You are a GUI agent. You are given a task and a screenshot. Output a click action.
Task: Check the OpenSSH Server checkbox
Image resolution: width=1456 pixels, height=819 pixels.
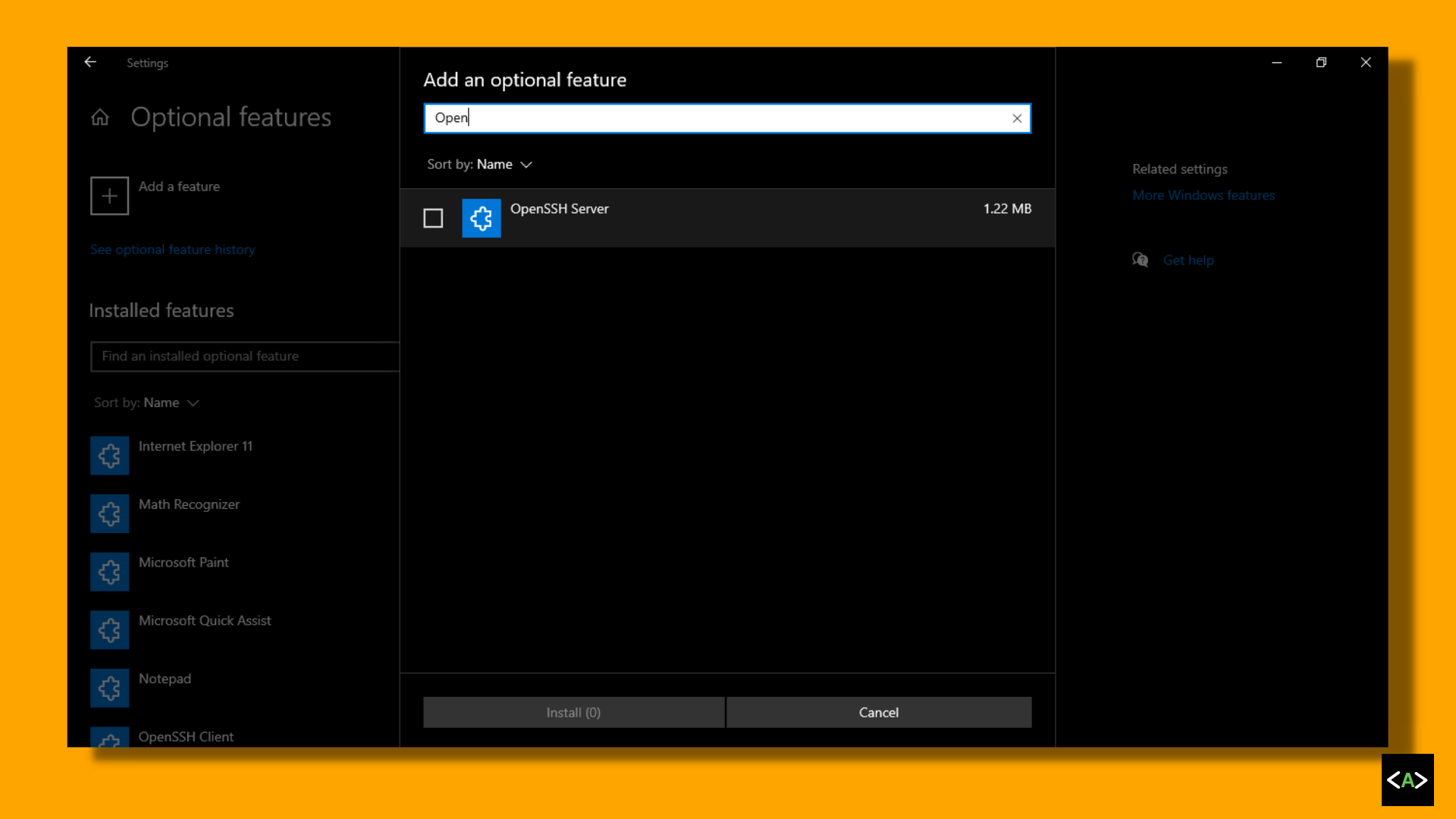(x=433, y=218)
